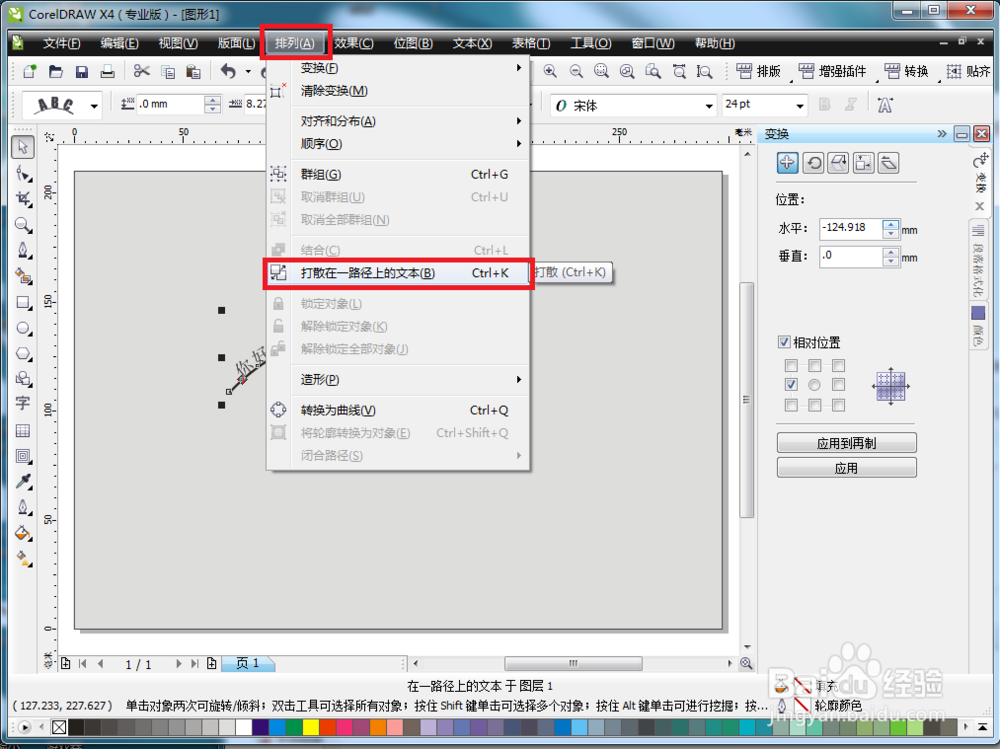
Task: Check the top-center anchor point box
Action: pos(814,365)
